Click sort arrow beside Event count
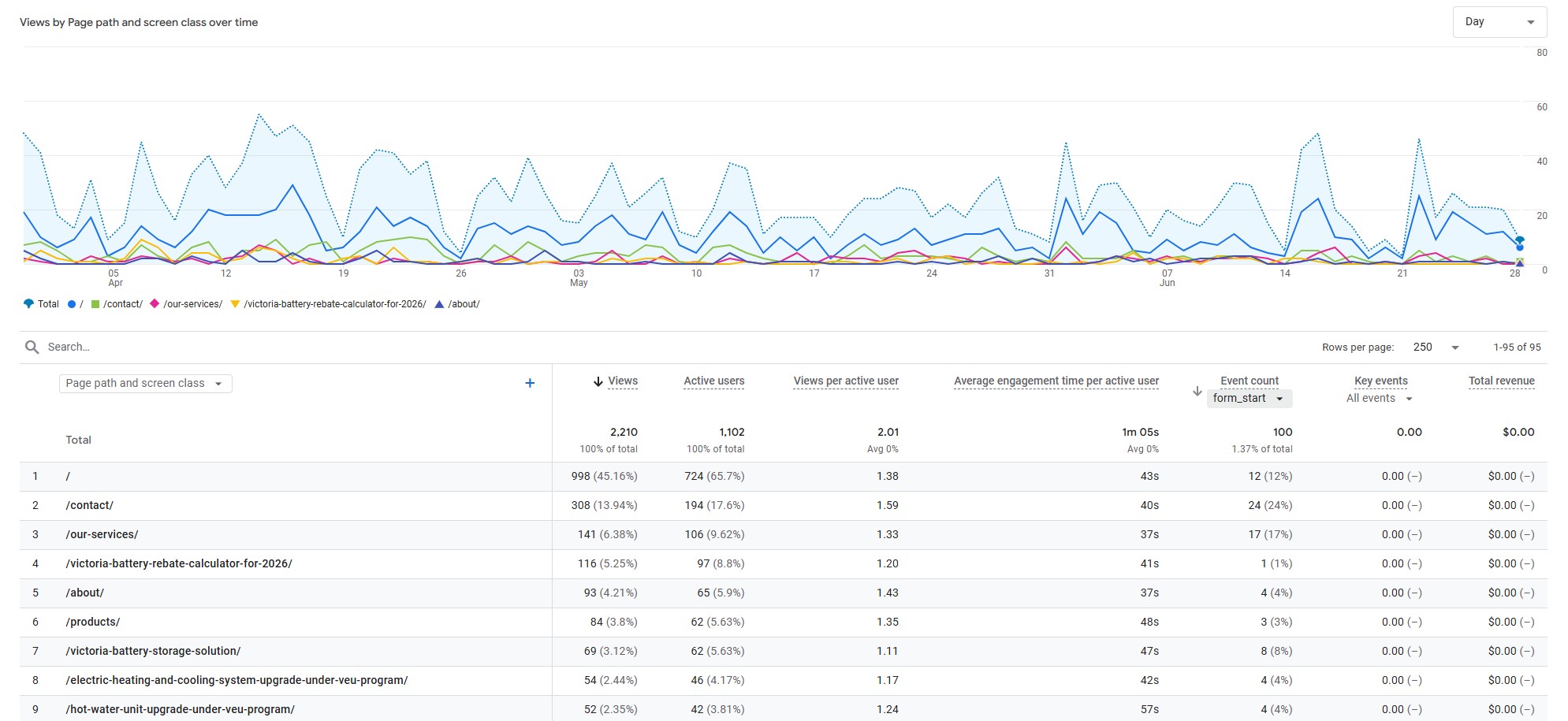The image size is (1568, 721). pyautogui.click(x=1197, y=391)
